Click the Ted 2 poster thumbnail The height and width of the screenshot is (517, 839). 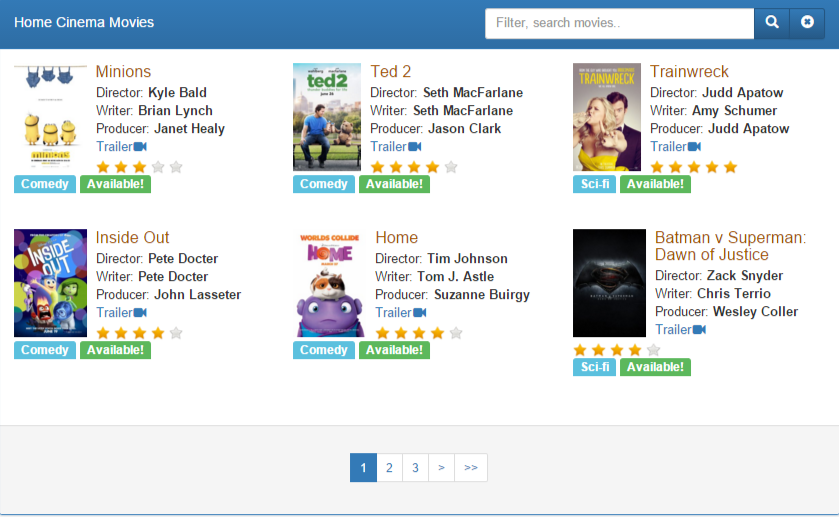coord(327,117)
